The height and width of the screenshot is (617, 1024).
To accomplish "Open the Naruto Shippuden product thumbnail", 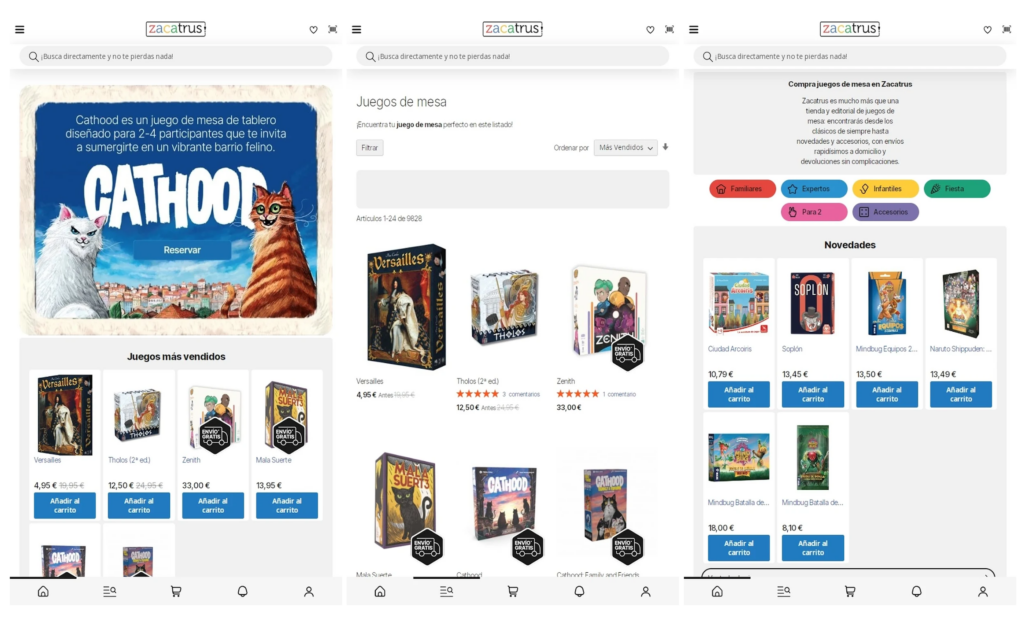I will 961,303.
